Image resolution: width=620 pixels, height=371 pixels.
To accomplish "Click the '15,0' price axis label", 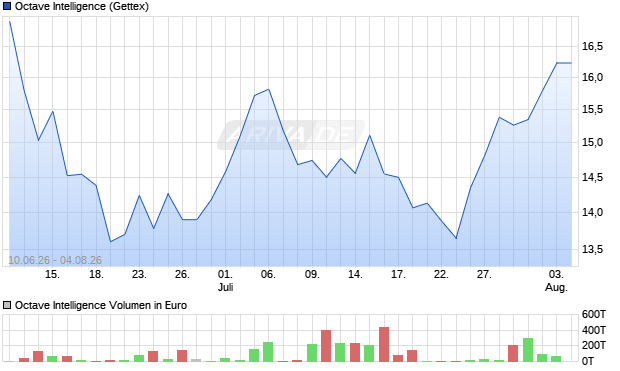I will tap(592, 142).
